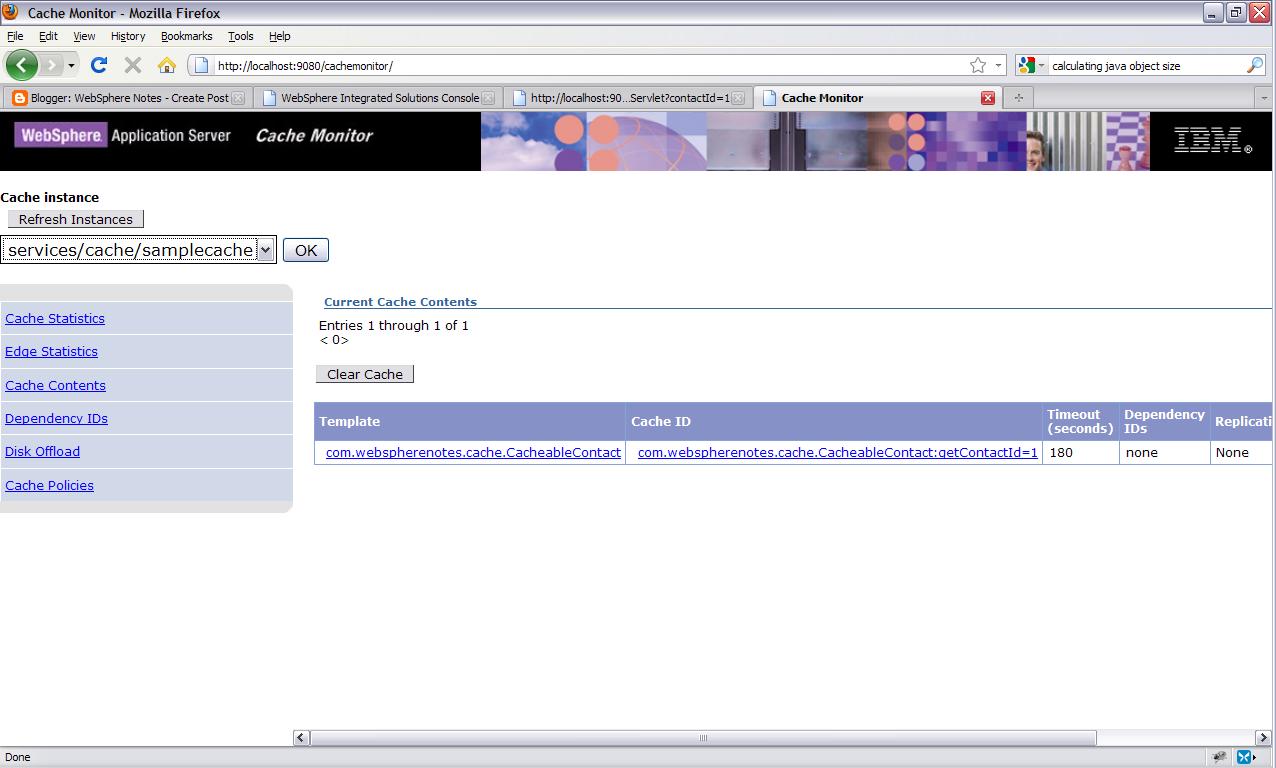This screenshot has height=768, width=1276.
Task: Click the WebSphere logo in the banner
Action: (x=60, y=135)
